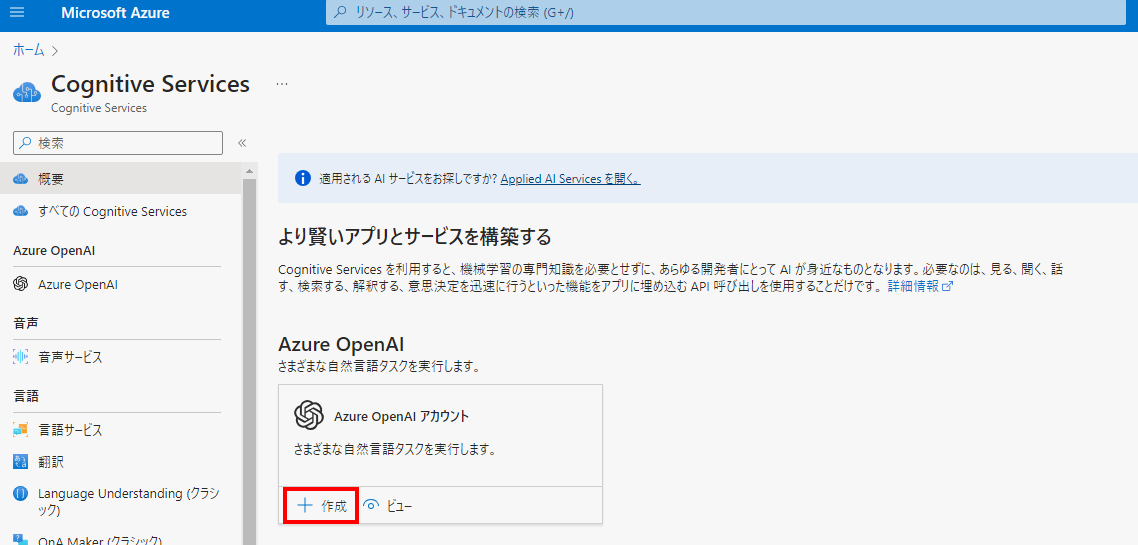Select 概要 in the sidebar
The width and height of the screenshot is (1138, 545).
[x=120, y=179]
